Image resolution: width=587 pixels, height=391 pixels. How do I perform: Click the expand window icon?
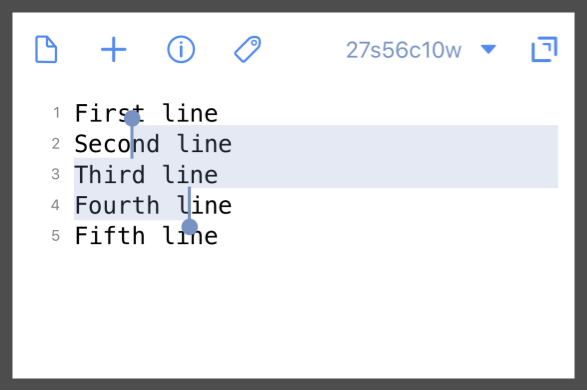(x=544, y=49)
